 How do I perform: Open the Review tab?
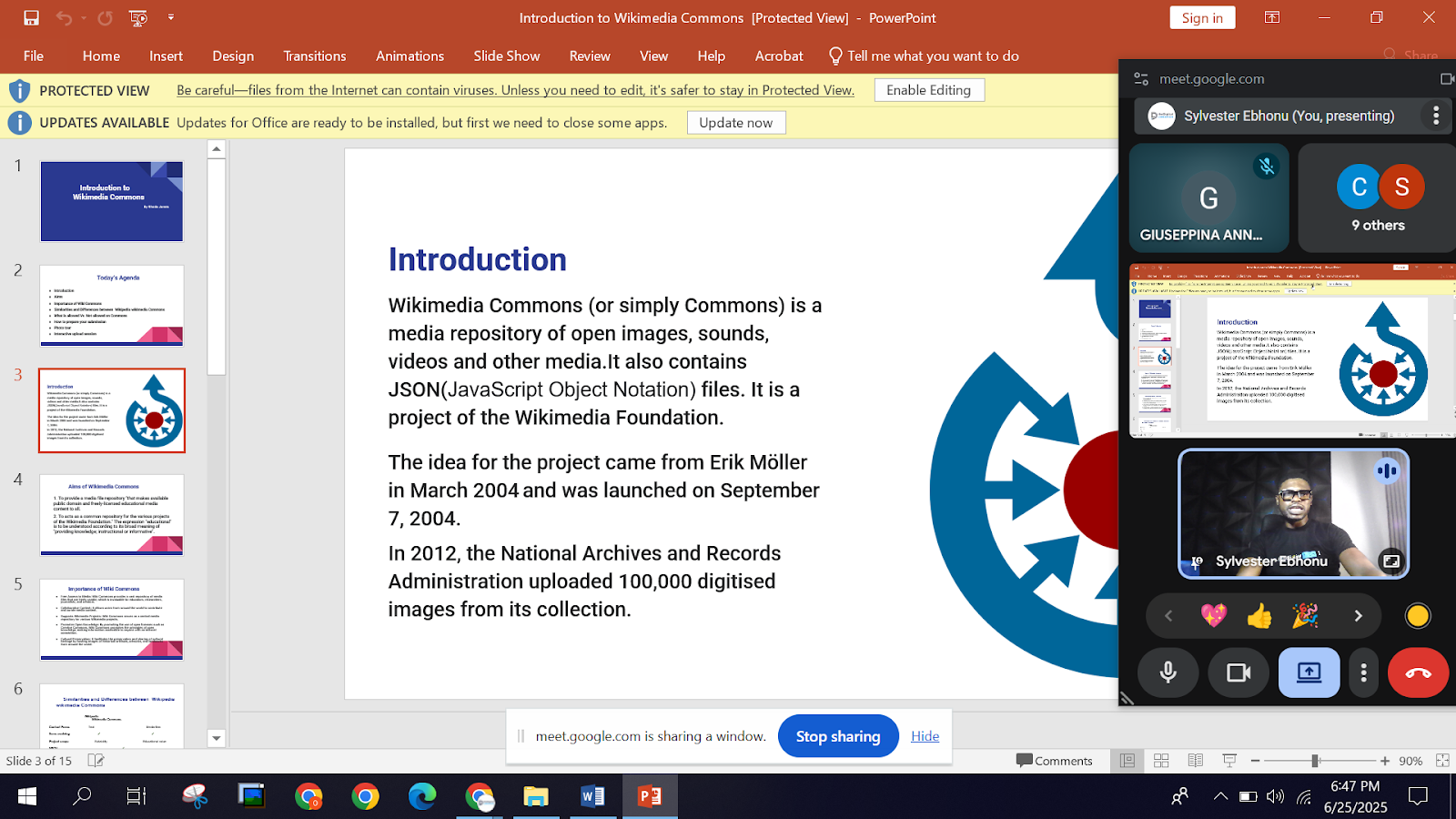click(x=590, y=56)
